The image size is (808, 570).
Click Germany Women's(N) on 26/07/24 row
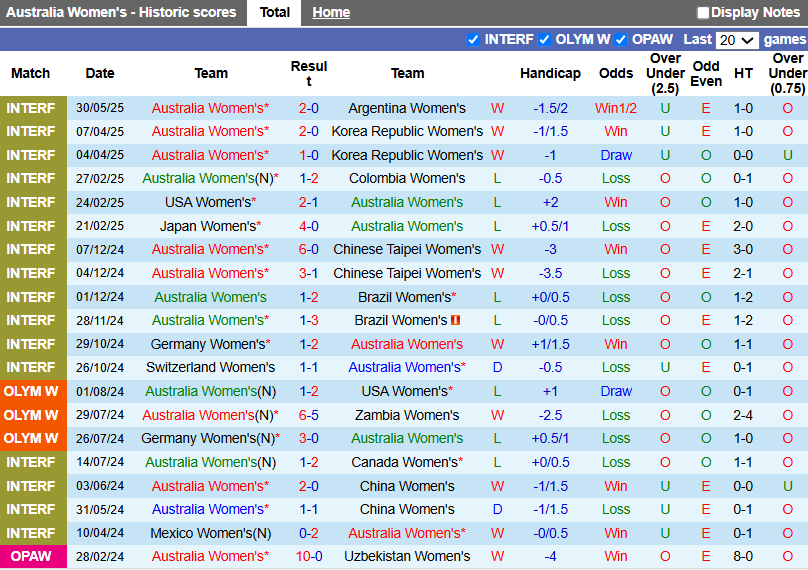[210, 439]
